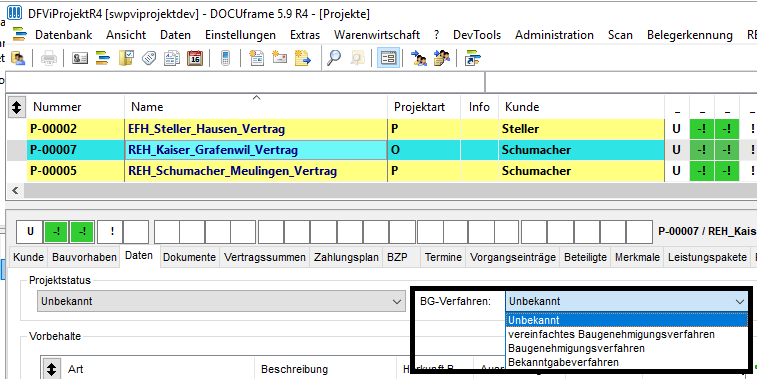Screen dimensions: 757x379
Task: Click the Info column header
Action: click(479, 107)
